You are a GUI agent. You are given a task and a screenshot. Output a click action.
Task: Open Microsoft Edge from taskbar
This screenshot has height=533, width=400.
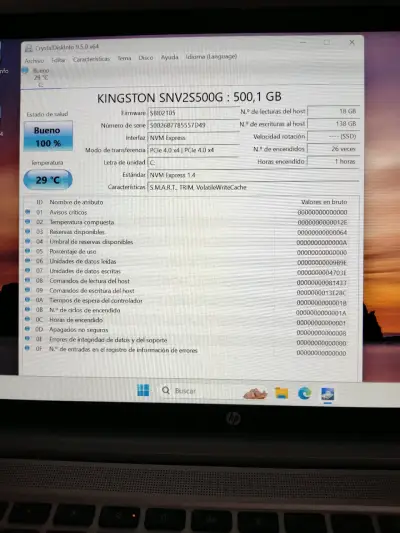pos(305,393)
